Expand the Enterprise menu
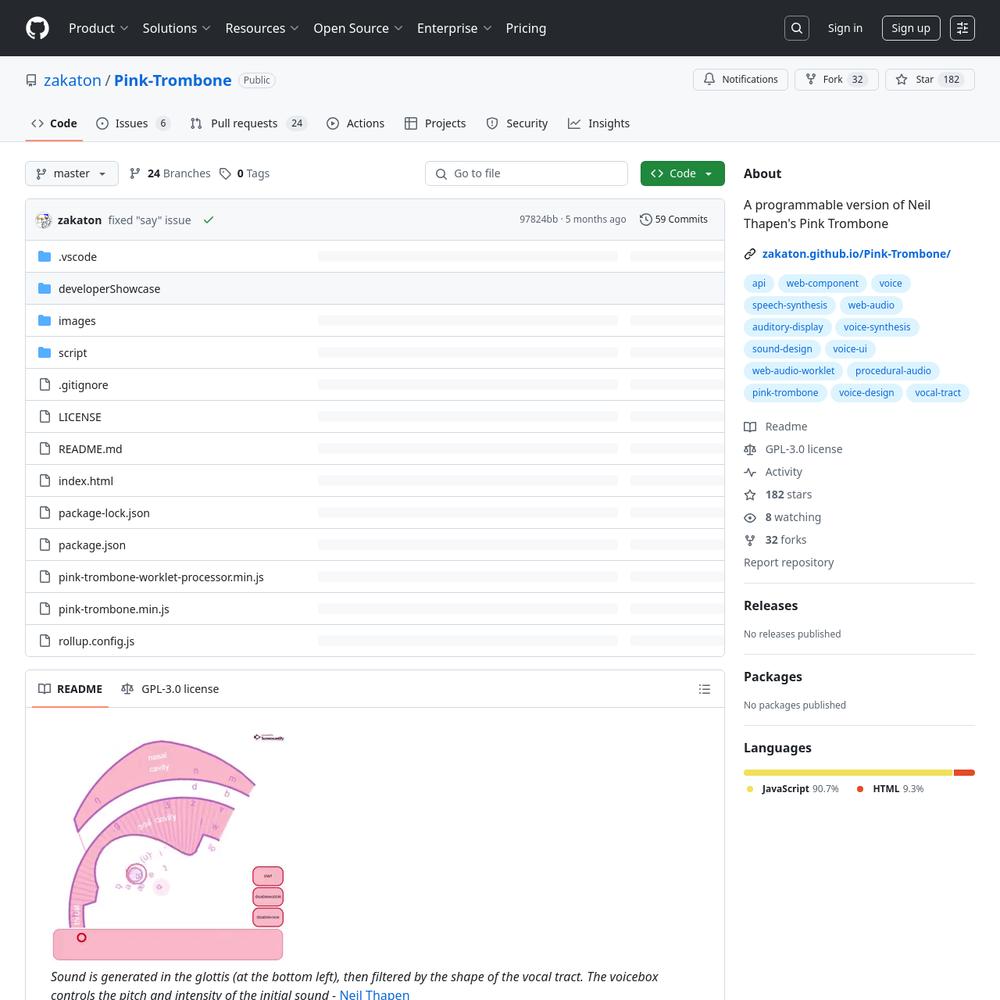1000x1000 pixels. click(454, 28)
